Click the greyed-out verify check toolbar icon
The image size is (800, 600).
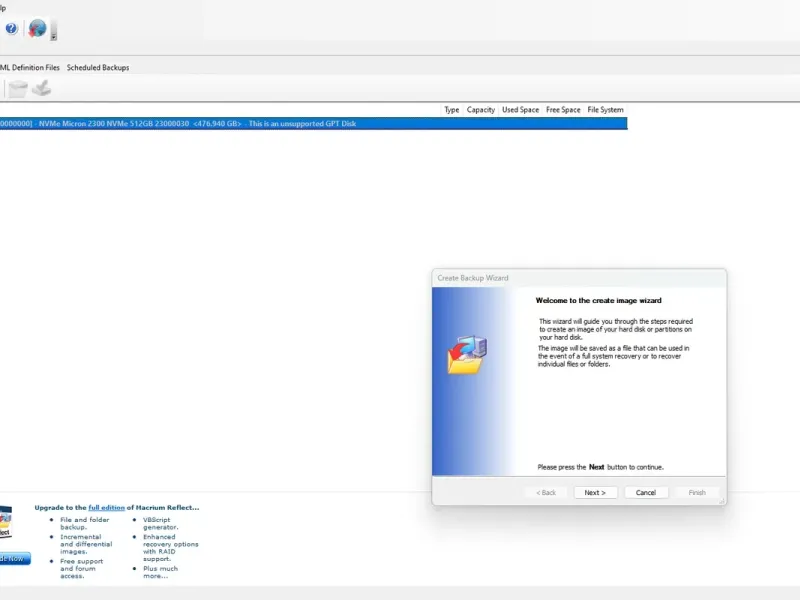coord(42,88)
